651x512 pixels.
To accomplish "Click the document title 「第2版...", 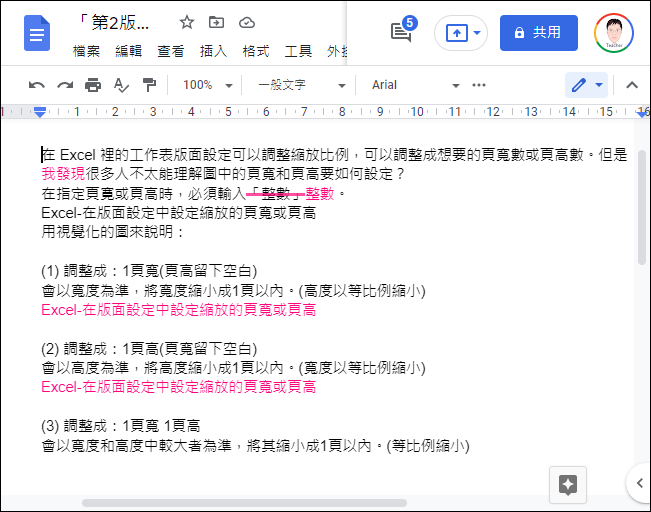I will pos(113,23).
